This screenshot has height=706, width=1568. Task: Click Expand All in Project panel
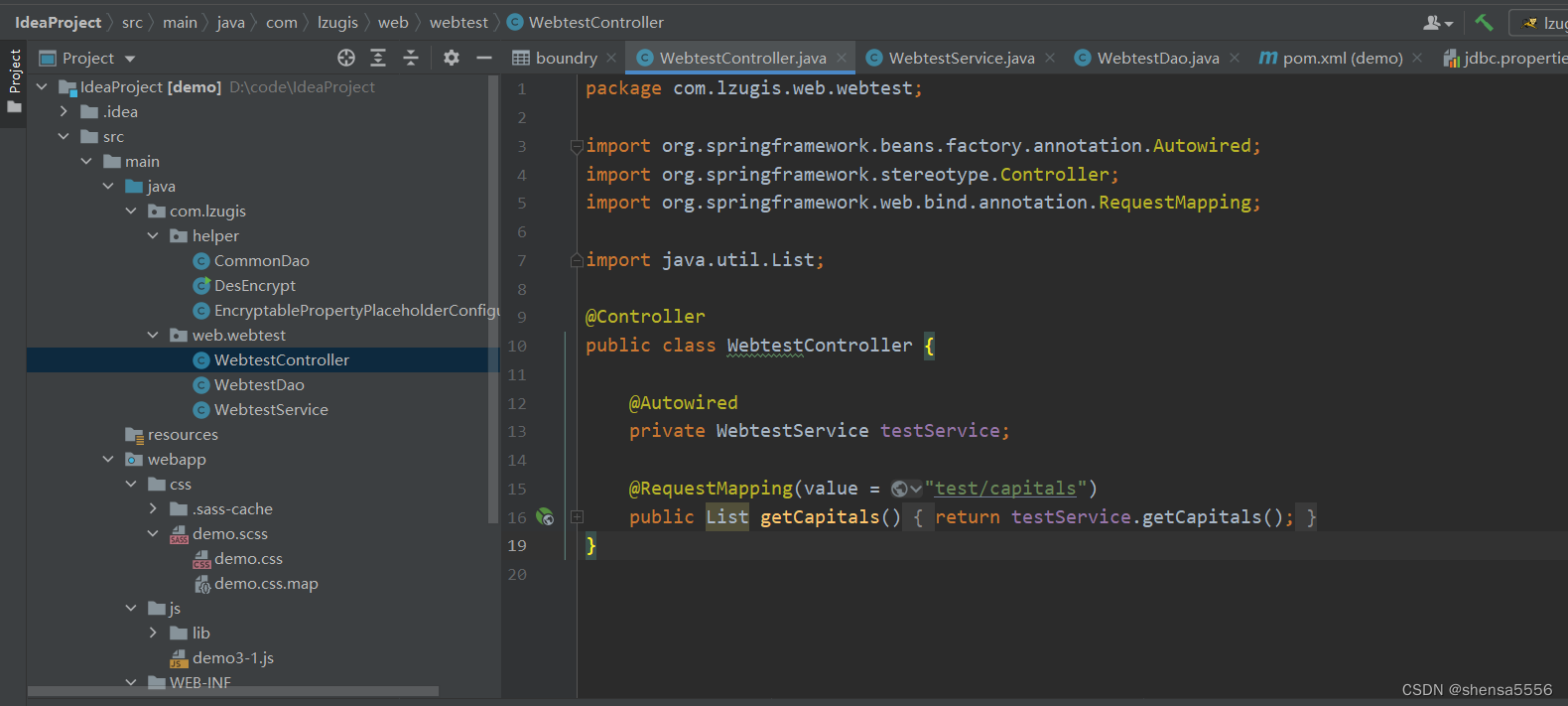tap(378, 58)
